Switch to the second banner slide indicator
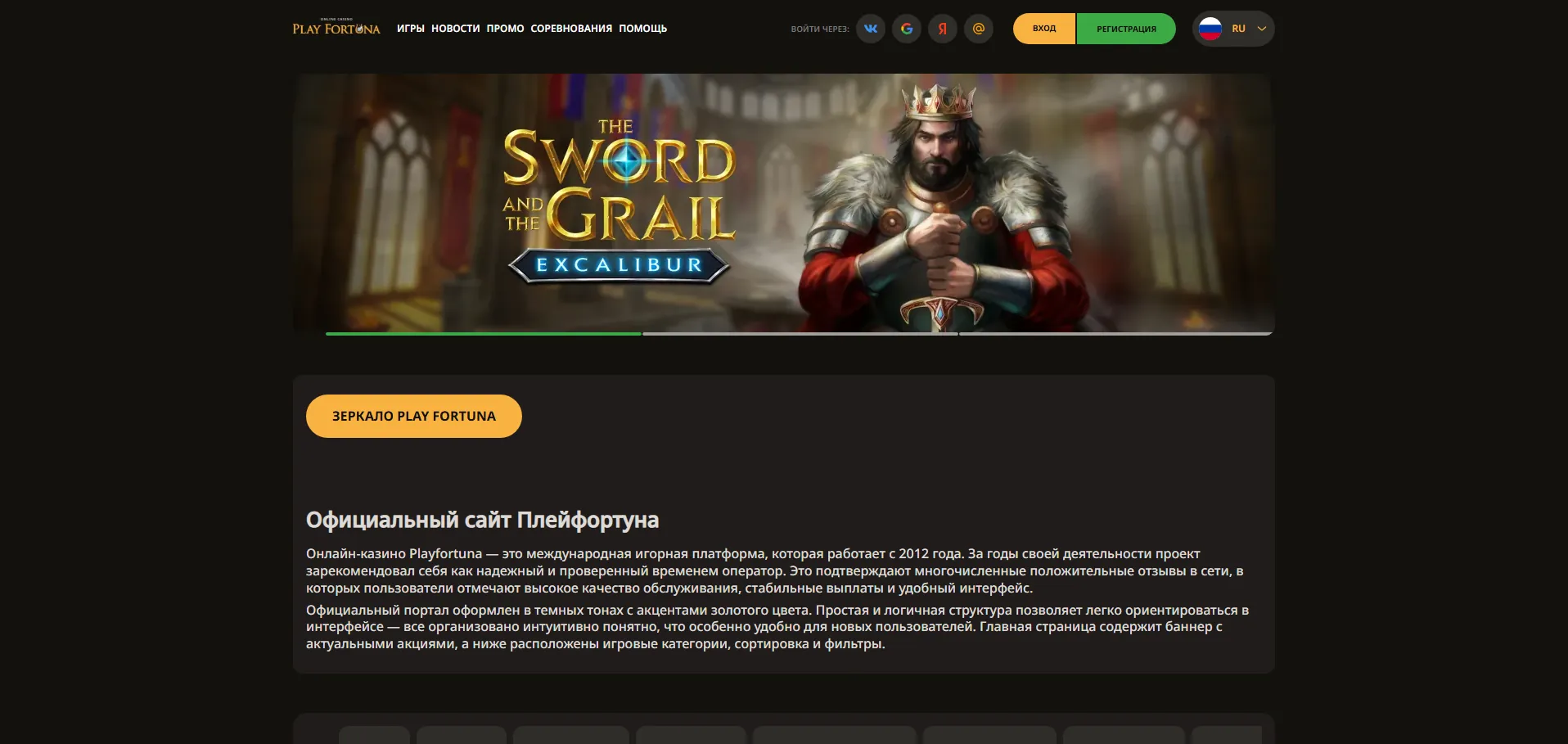The height and width of the screenshot is (744, 1568). [800, 334]
